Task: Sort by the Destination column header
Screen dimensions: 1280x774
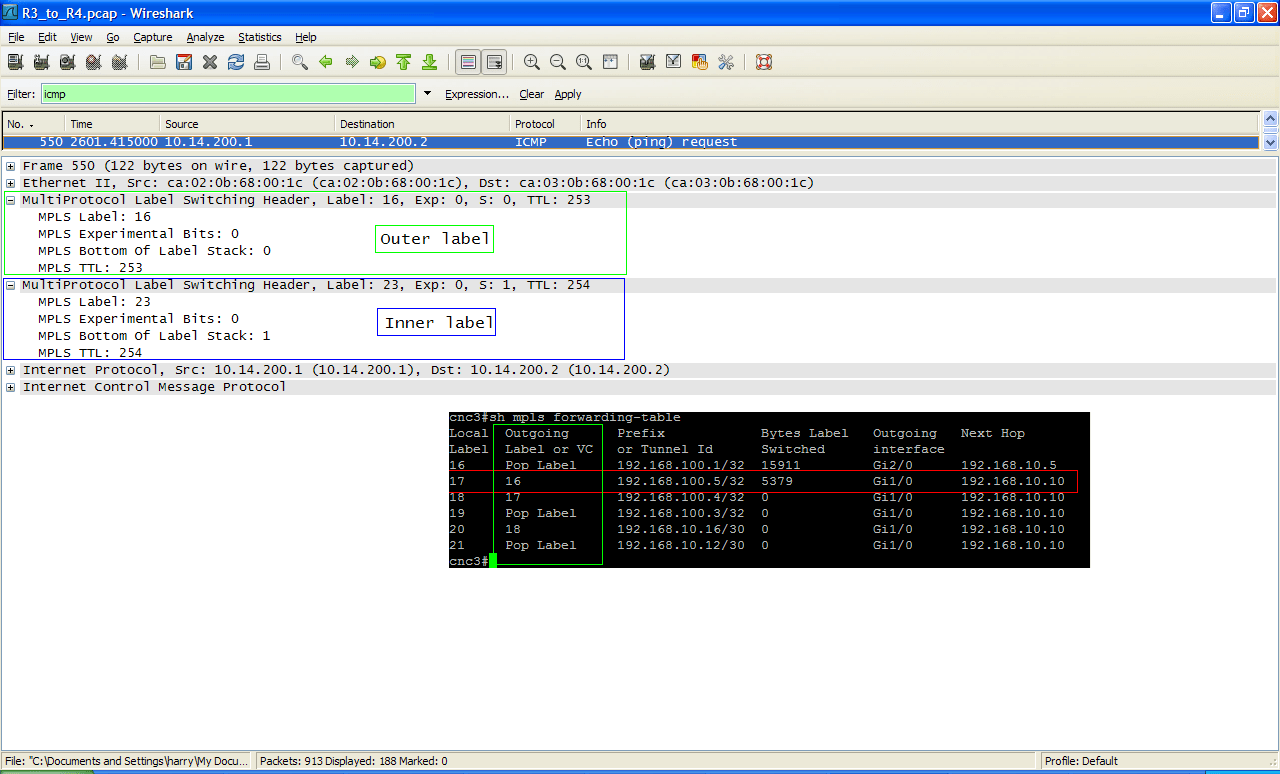Action: pos(422,124)
